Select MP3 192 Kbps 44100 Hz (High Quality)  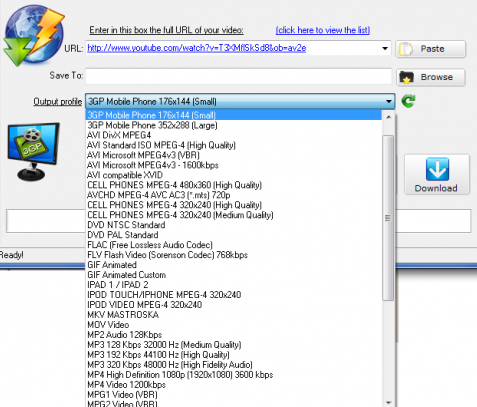click(x=234, y=355)
